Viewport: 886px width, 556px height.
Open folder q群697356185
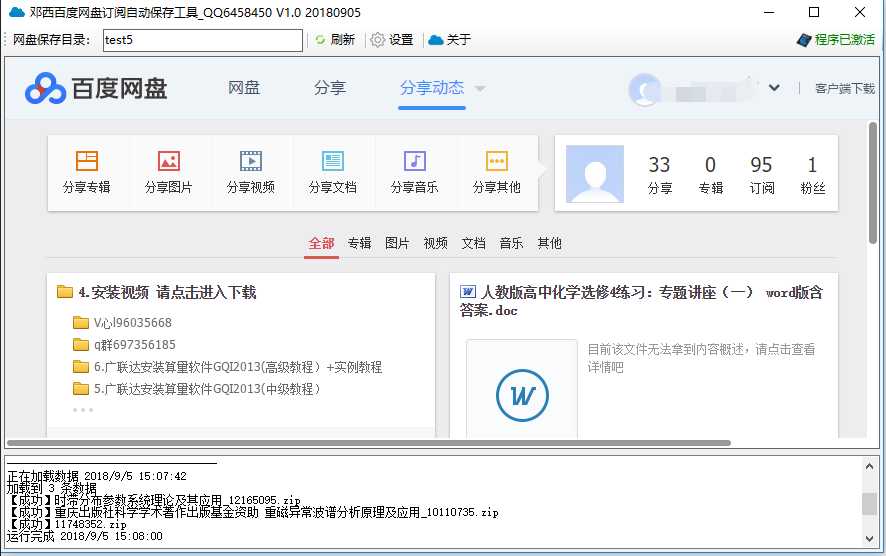[134, 345]
